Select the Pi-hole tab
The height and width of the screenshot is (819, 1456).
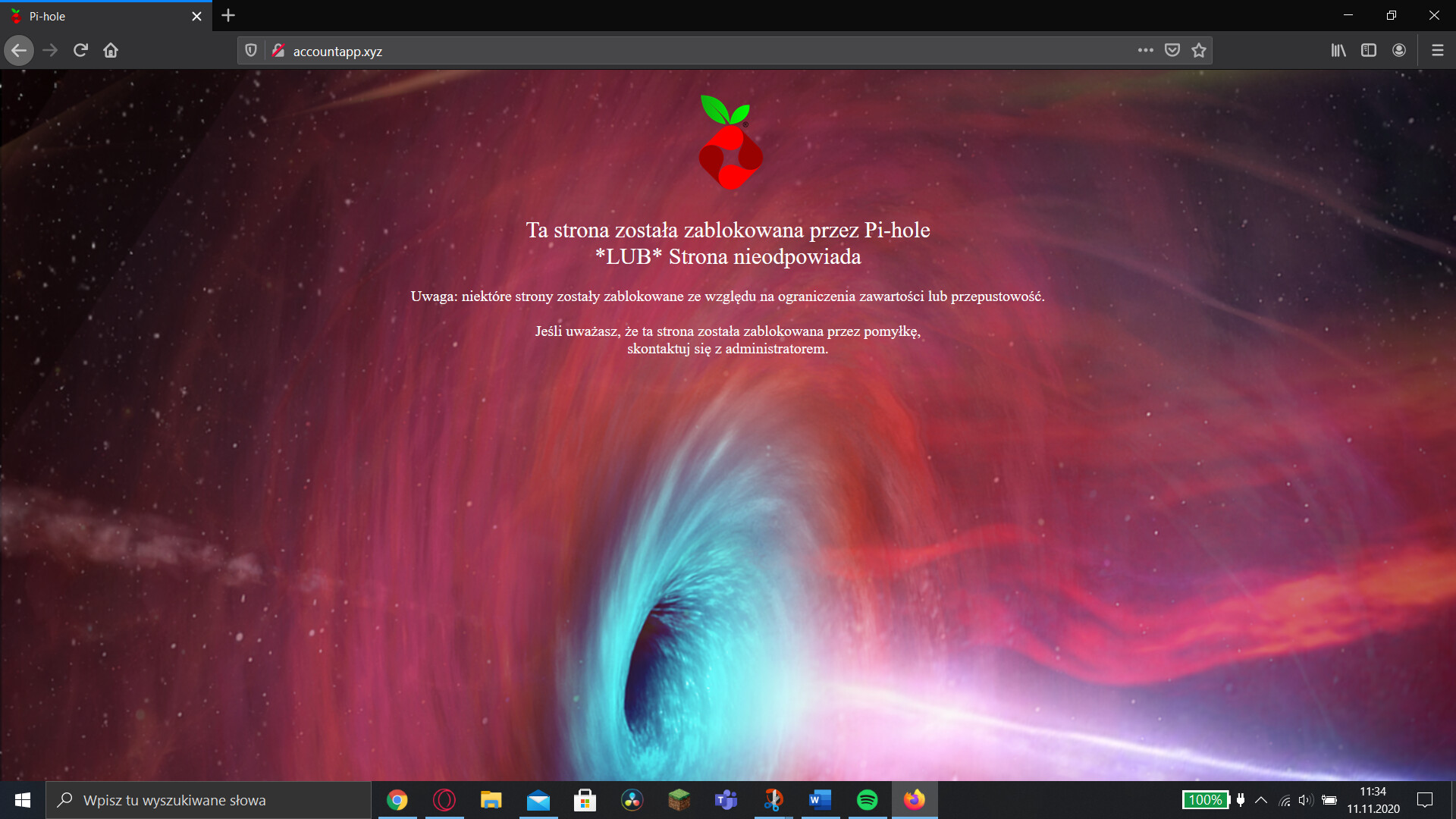[x=106, y=16]
